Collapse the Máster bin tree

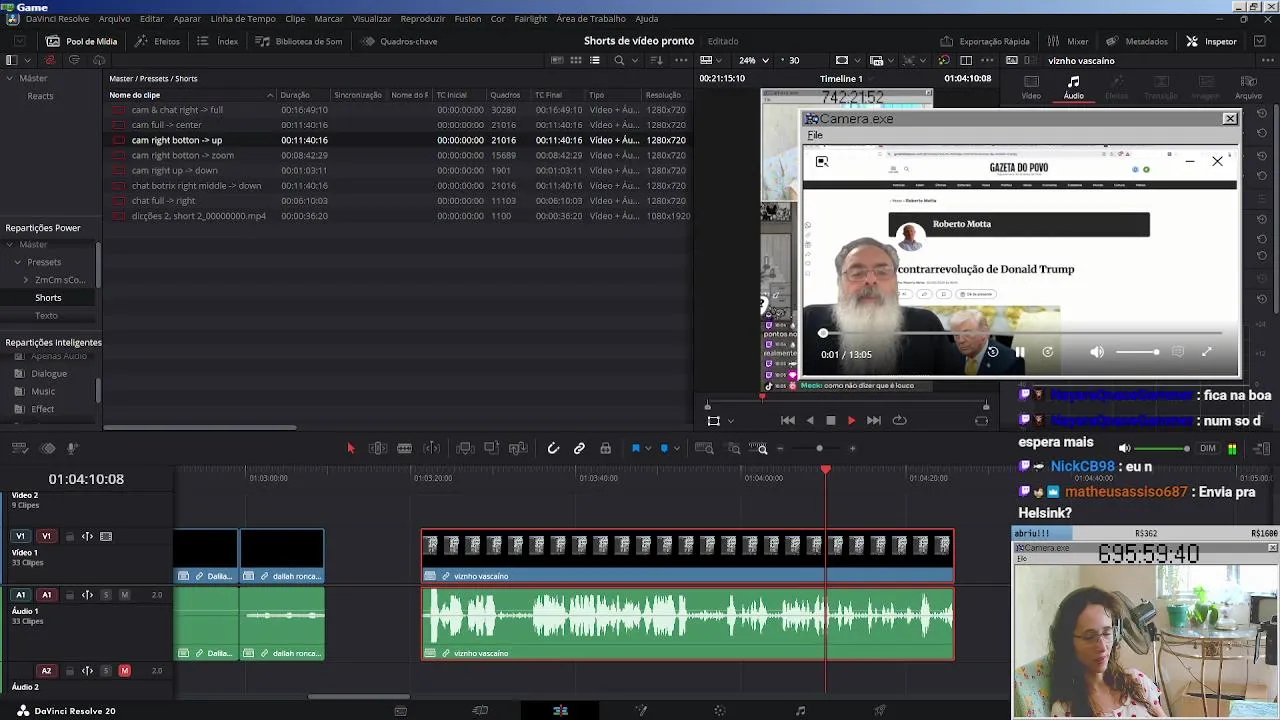pos(9,78)
